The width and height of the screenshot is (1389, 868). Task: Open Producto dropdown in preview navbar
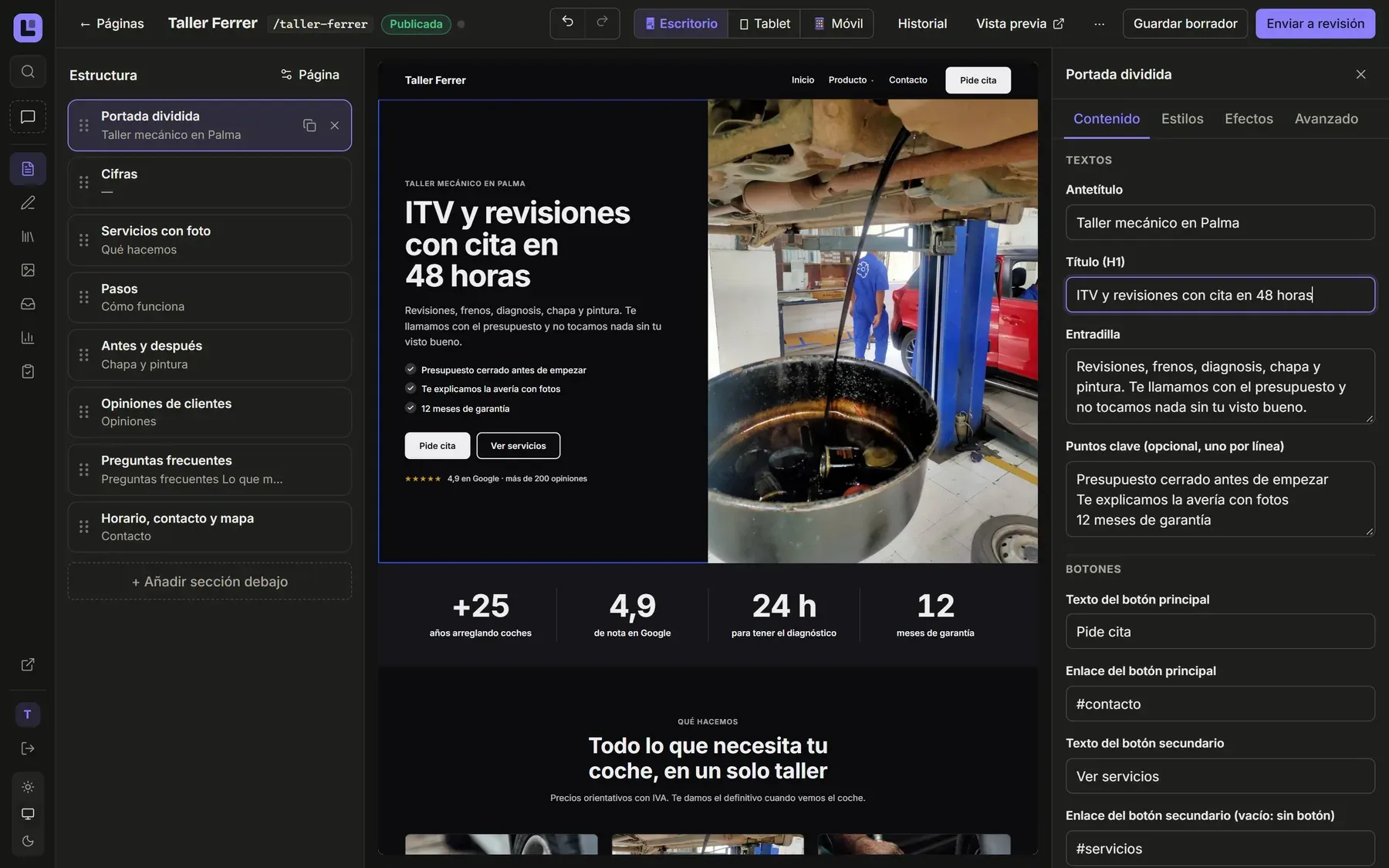(851, 80)
